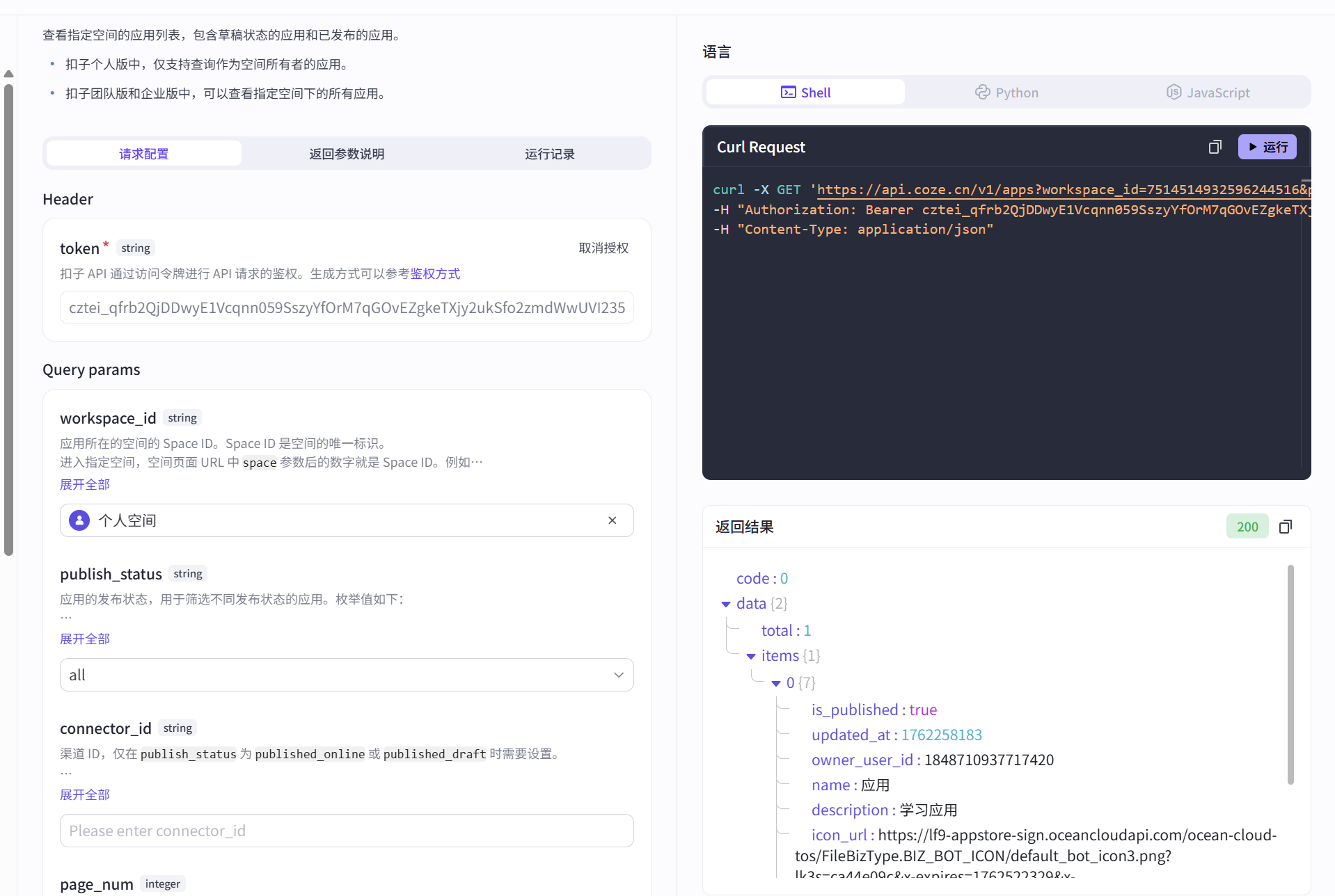Click the connector_id parameter label
The height and width of the screenshot is (896, 1335).
click(106, 728)
